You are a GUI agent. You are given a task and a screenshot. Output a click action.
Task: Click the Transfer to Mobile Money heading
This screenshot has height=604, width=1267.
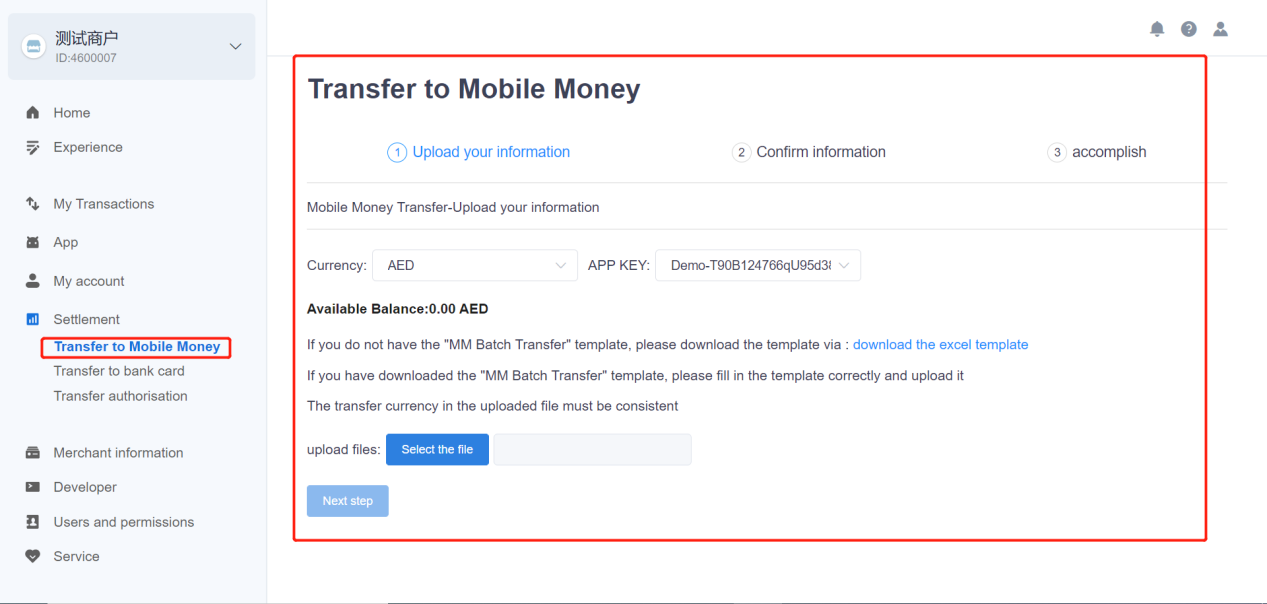tap(474, 88)
